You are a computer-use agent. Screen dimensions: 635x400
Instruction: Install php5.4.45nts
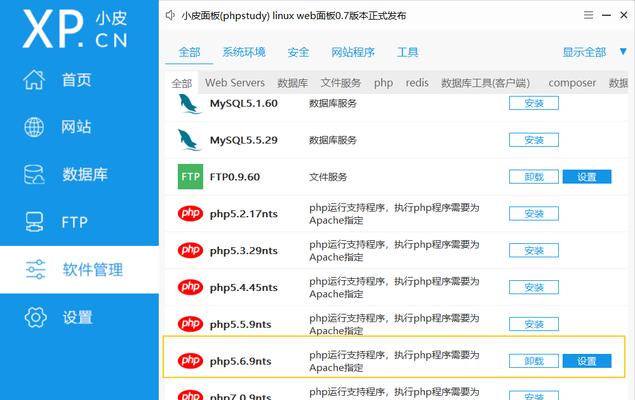[534, 287]
